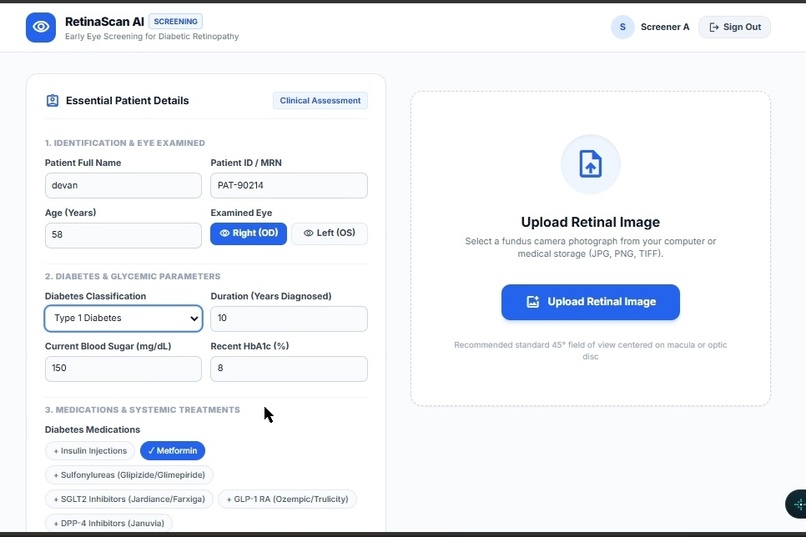806x537 pixels.
Task: Click the Identification & Eye Examined section header
Action: pyautogui.click(x=125, y=143)
